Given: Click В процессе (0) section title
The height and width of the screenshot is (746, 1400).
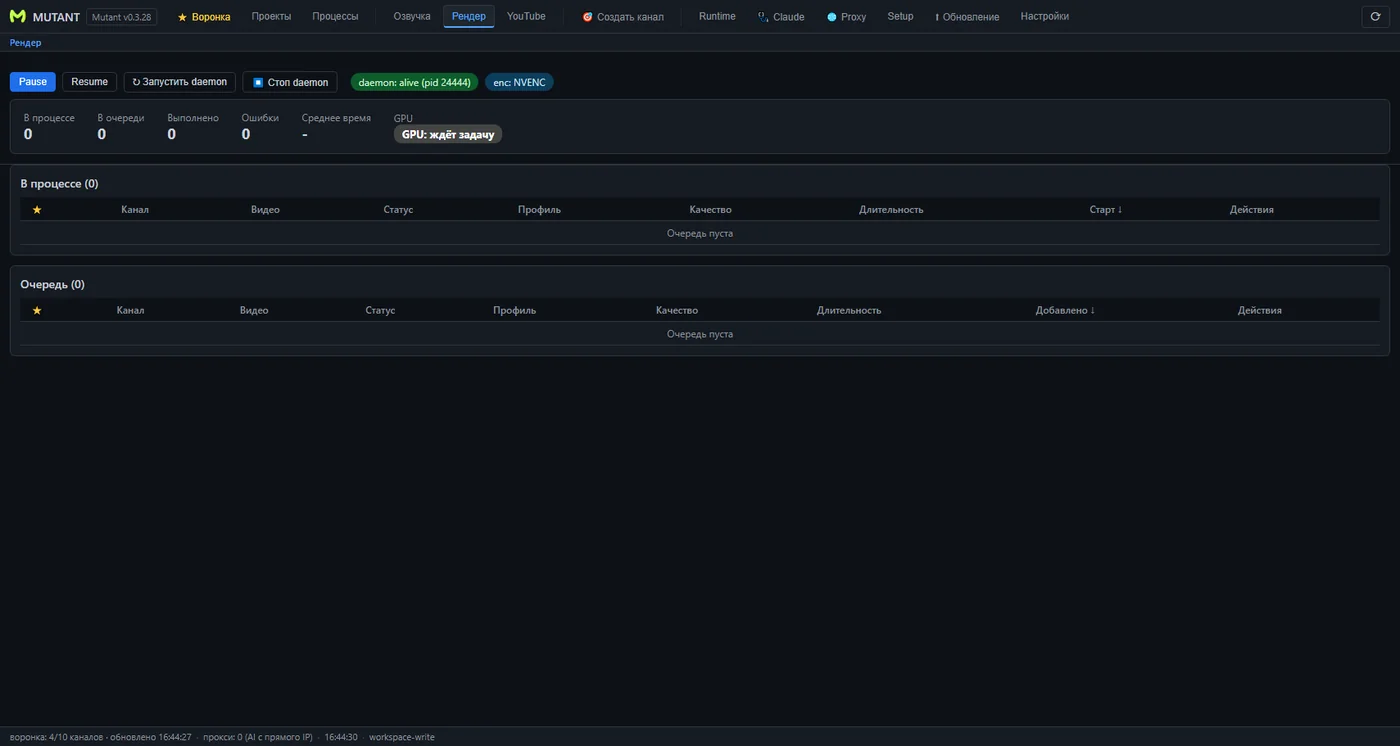Looking at the screenshot, I should 59,184.
